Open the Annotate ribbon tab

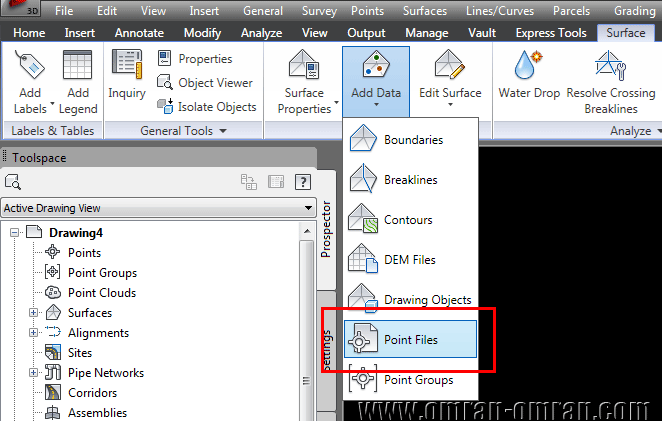[139, 33]
